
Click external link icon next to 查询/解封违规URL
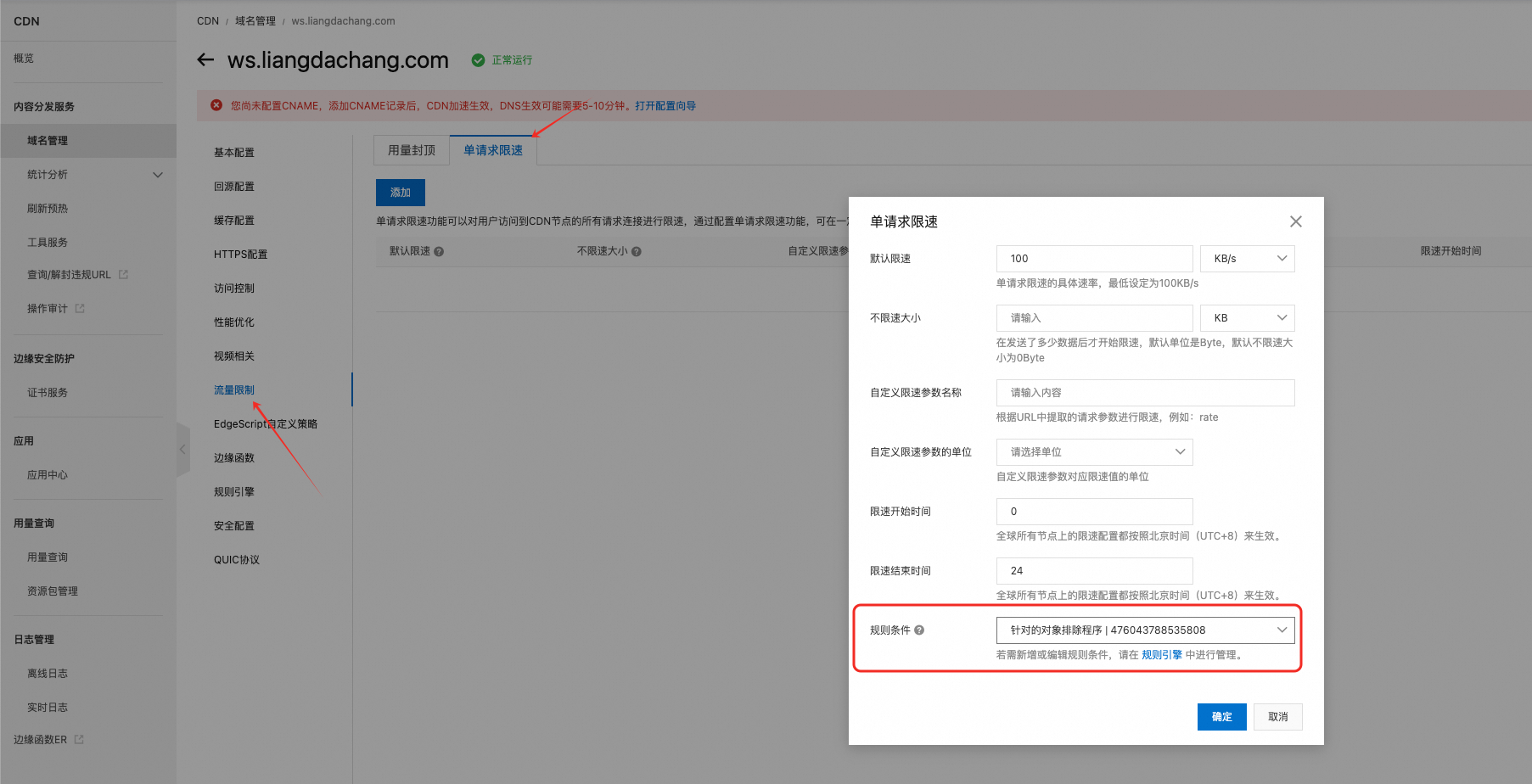(123, 274)
